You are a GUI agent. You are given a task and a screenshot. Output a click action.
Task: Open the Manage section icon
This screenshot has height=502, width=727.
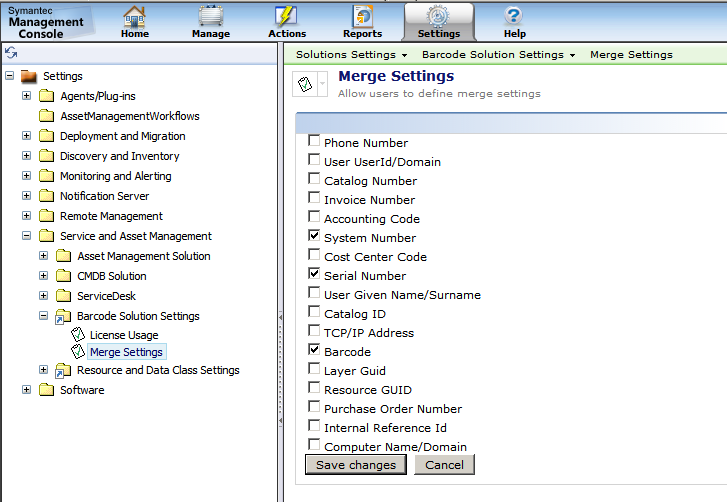pyautogui.click(x=210, y=17)
